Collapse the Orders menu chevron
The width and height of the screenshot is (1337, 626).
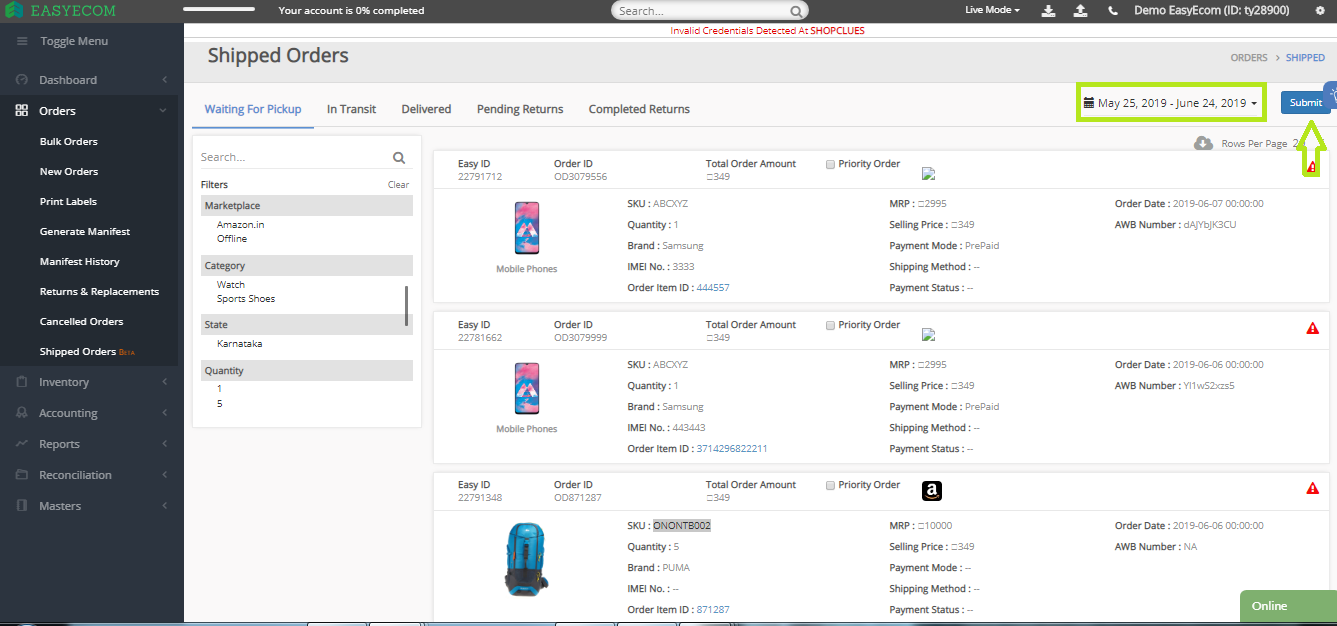click(164, 111)
